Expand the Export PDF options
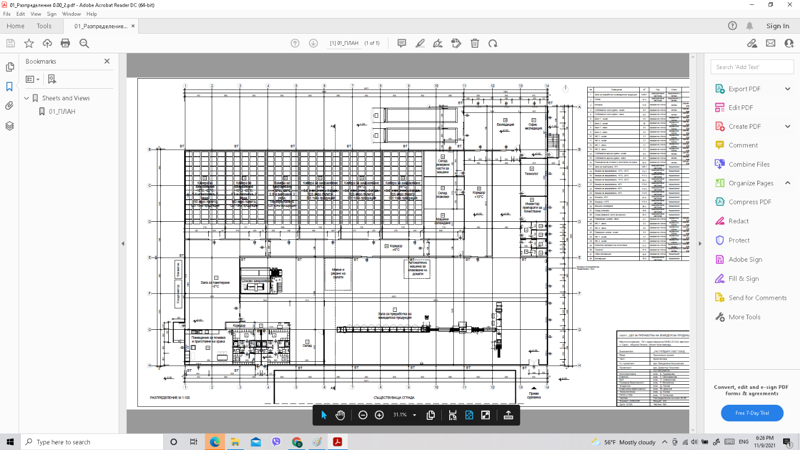The height and width of the screenshot is (450, 800). pos(787,89)
